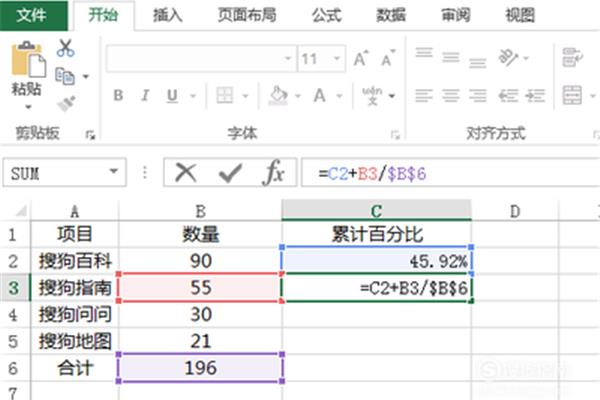Expand the Orientation dropdown arrow
600x400 pixels.
[x=527, y=58]
